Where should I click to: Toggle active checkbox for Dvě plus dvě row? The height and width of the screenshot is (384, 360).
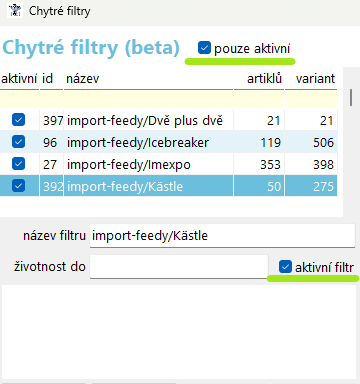18,120
